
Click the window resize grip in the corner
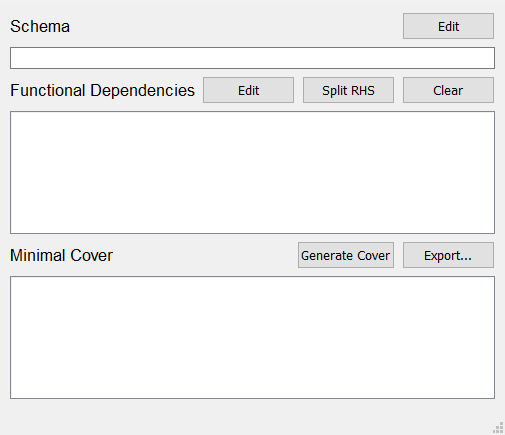(x=498, y=428)
